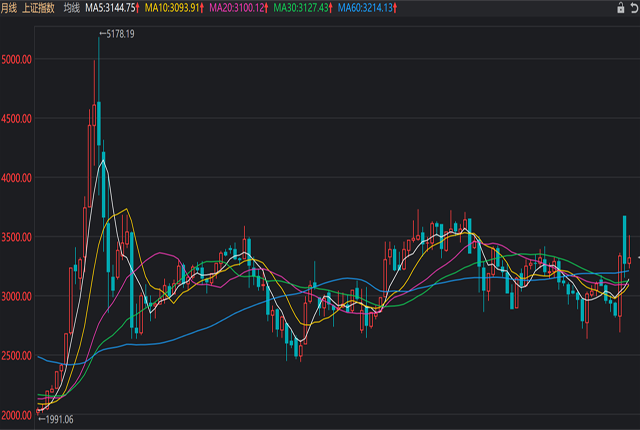640x430 pixels.
Task: Click the 4000.00 price axis label
Action: [16, 178]
